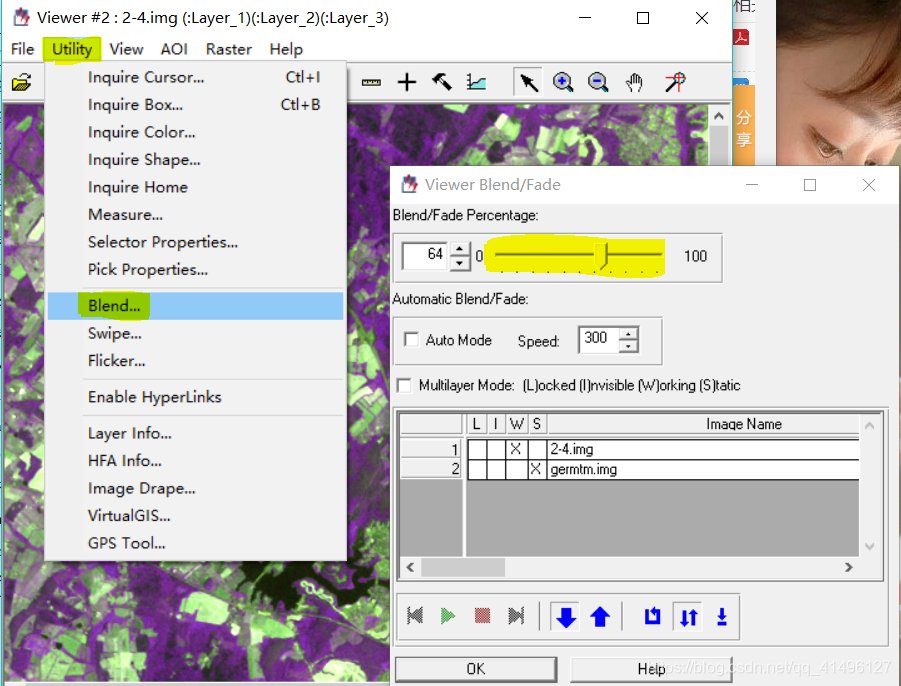Start the green play button
Image resolution: width=901 pixels, height=686 pixels.
point(448,616)
